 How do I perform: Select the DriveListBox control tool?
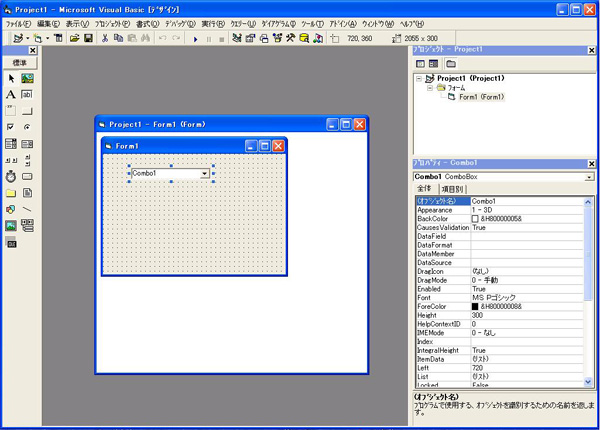tap(27, 177)
